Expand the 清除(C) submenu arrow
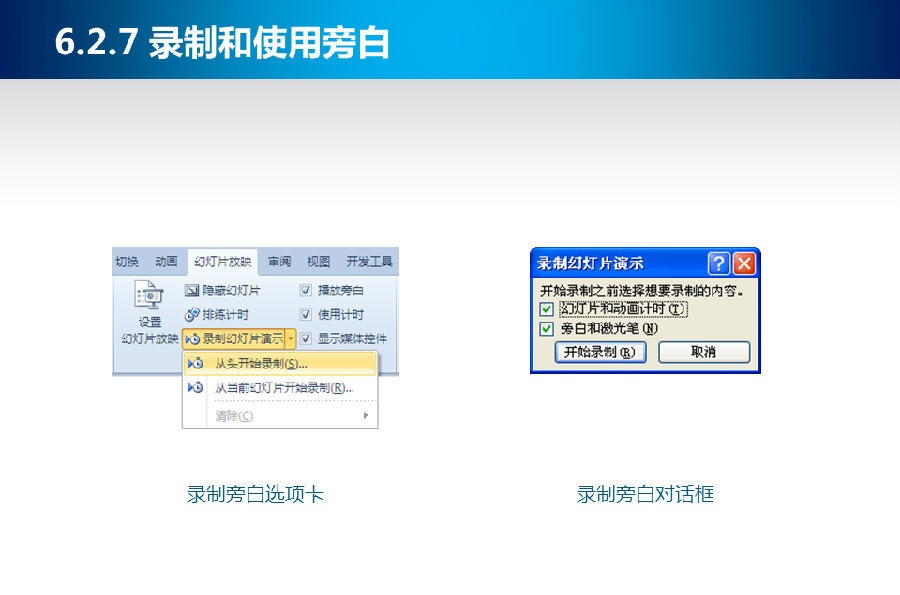Viewport: 900px width, 595px height. tap(366, 415)
